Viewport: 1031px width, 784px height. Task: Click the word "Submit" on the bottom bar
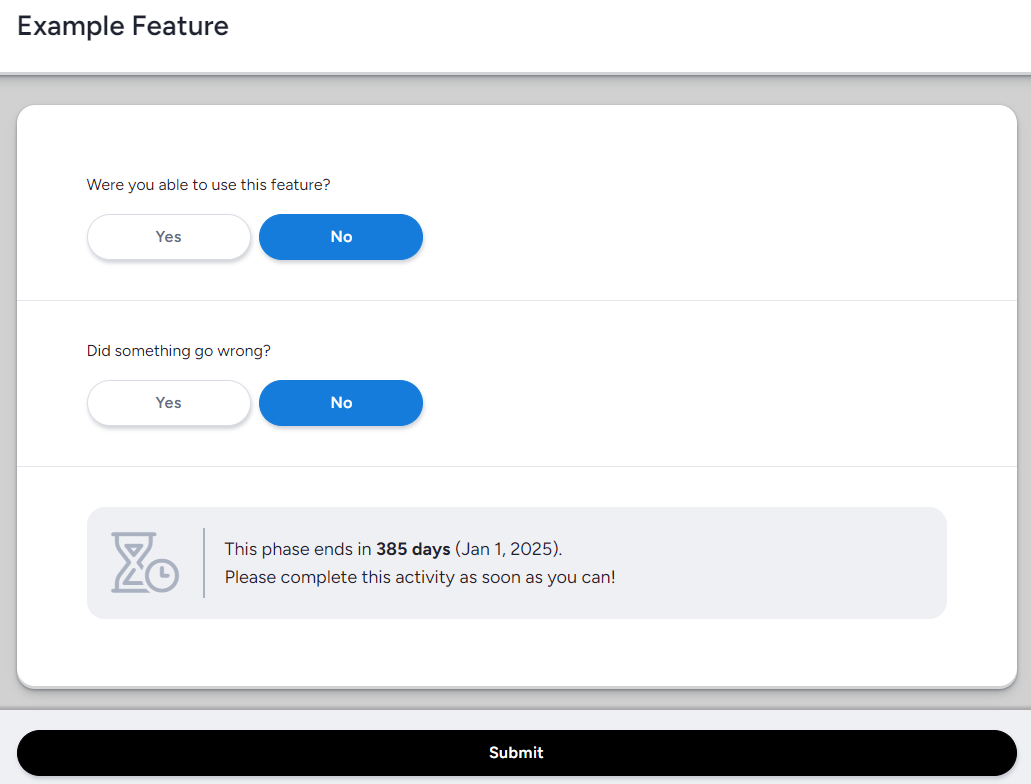[x=516, y=753]
